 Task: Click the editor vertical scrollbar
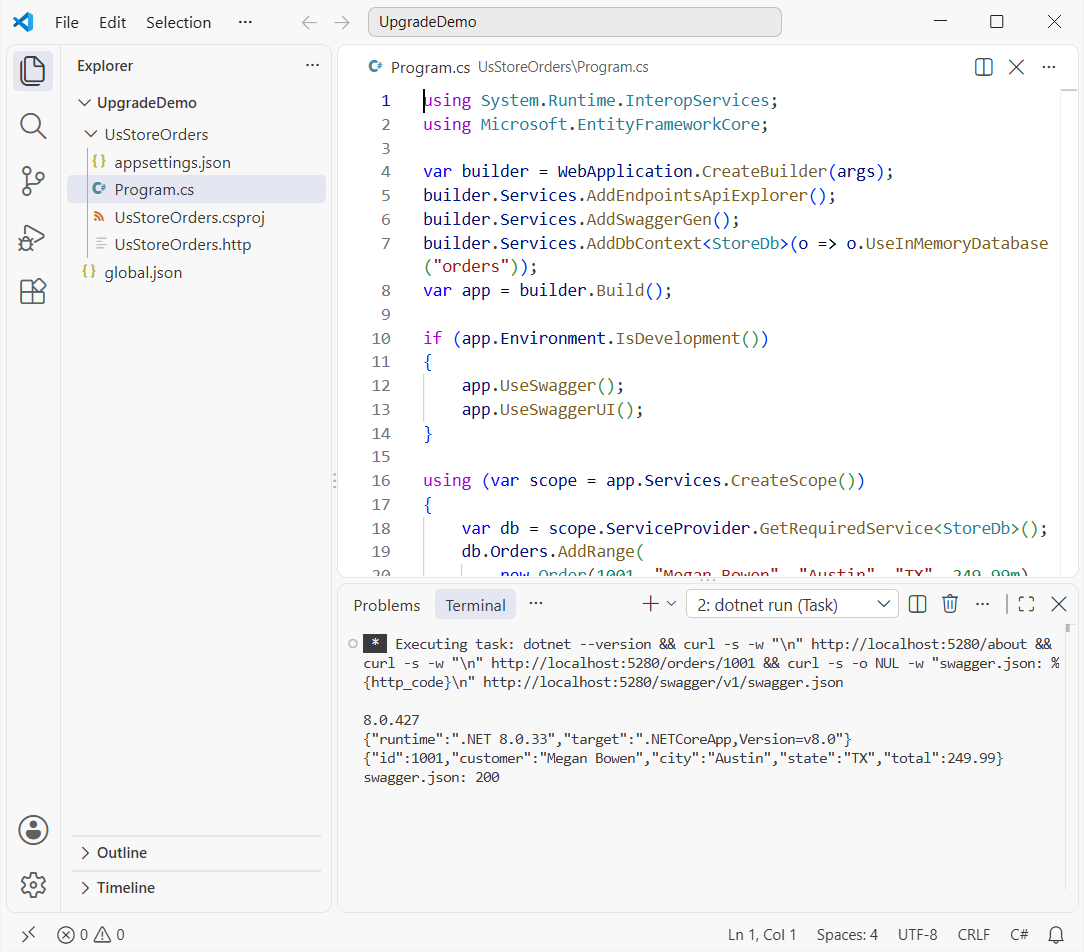point(1069,332)
